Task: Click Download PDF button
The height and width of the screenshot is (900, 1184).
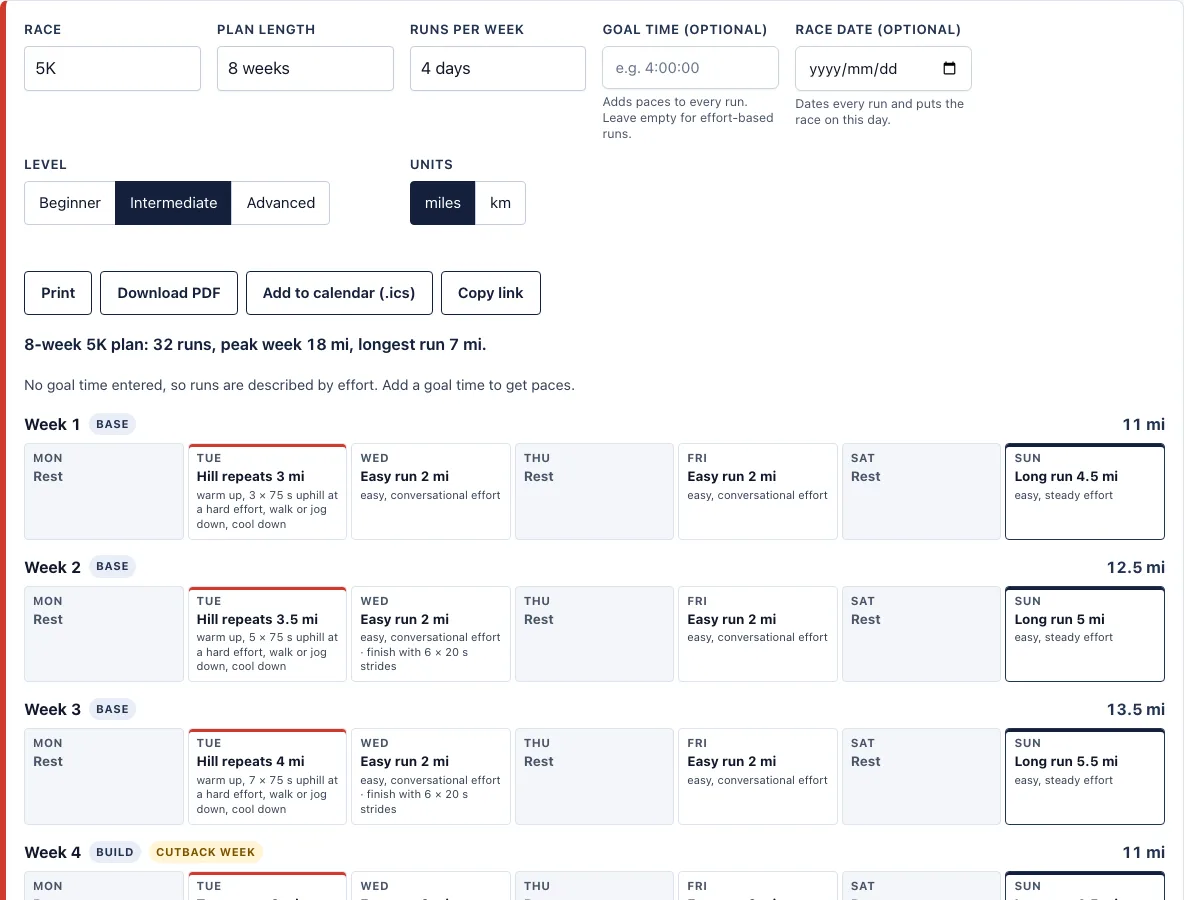Action: tap(168, 293)
